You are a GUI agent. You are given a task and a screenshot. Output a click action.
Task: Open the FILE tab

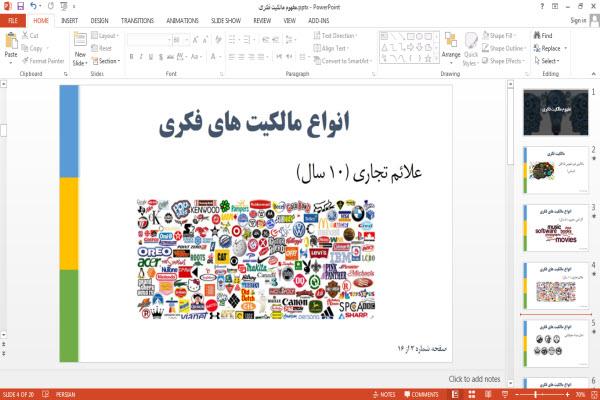pyautogui.click(x=13, y=21)
